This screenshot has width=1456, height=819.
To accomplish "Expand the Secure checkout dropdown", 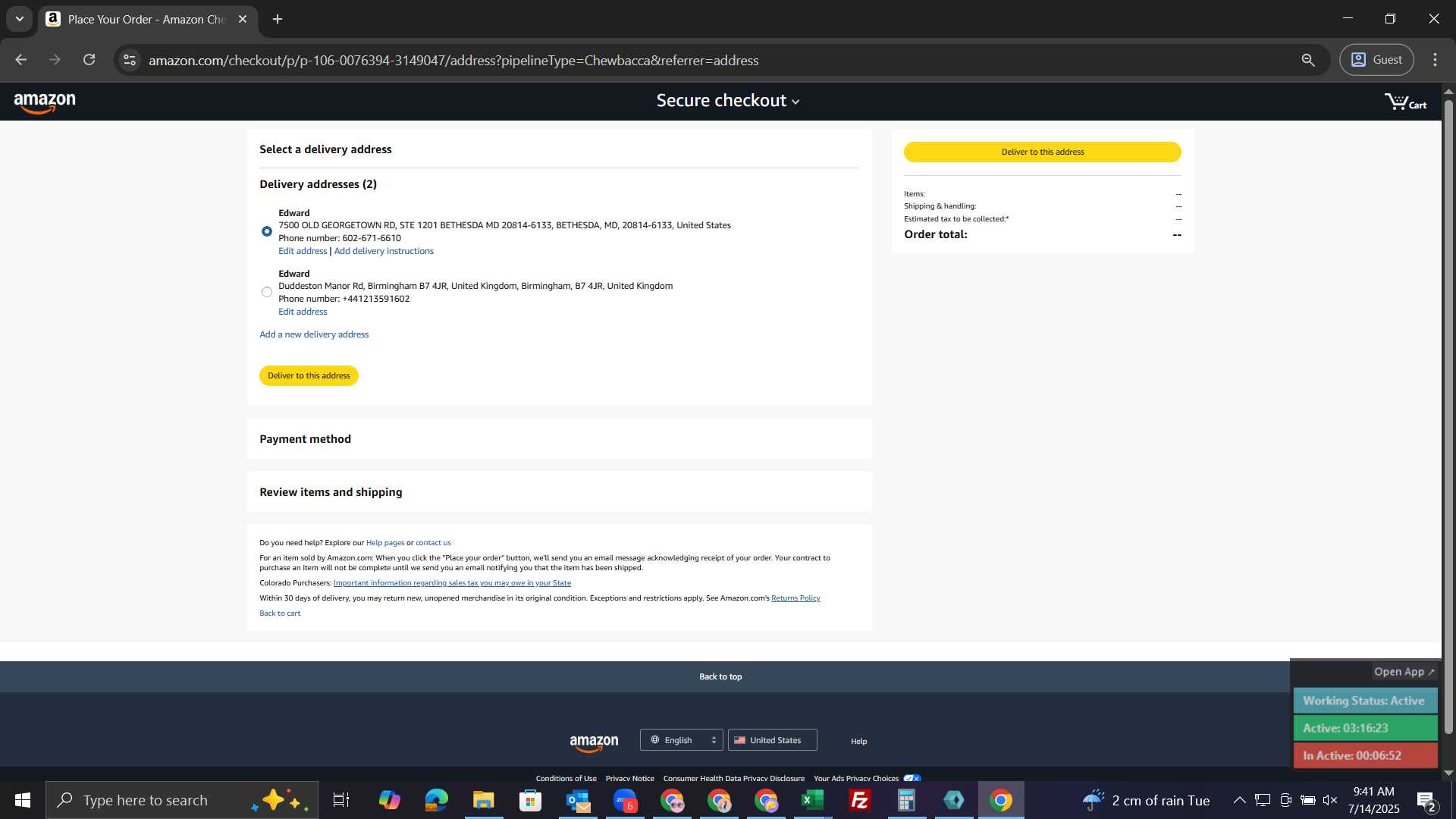I will pos(727,101).
